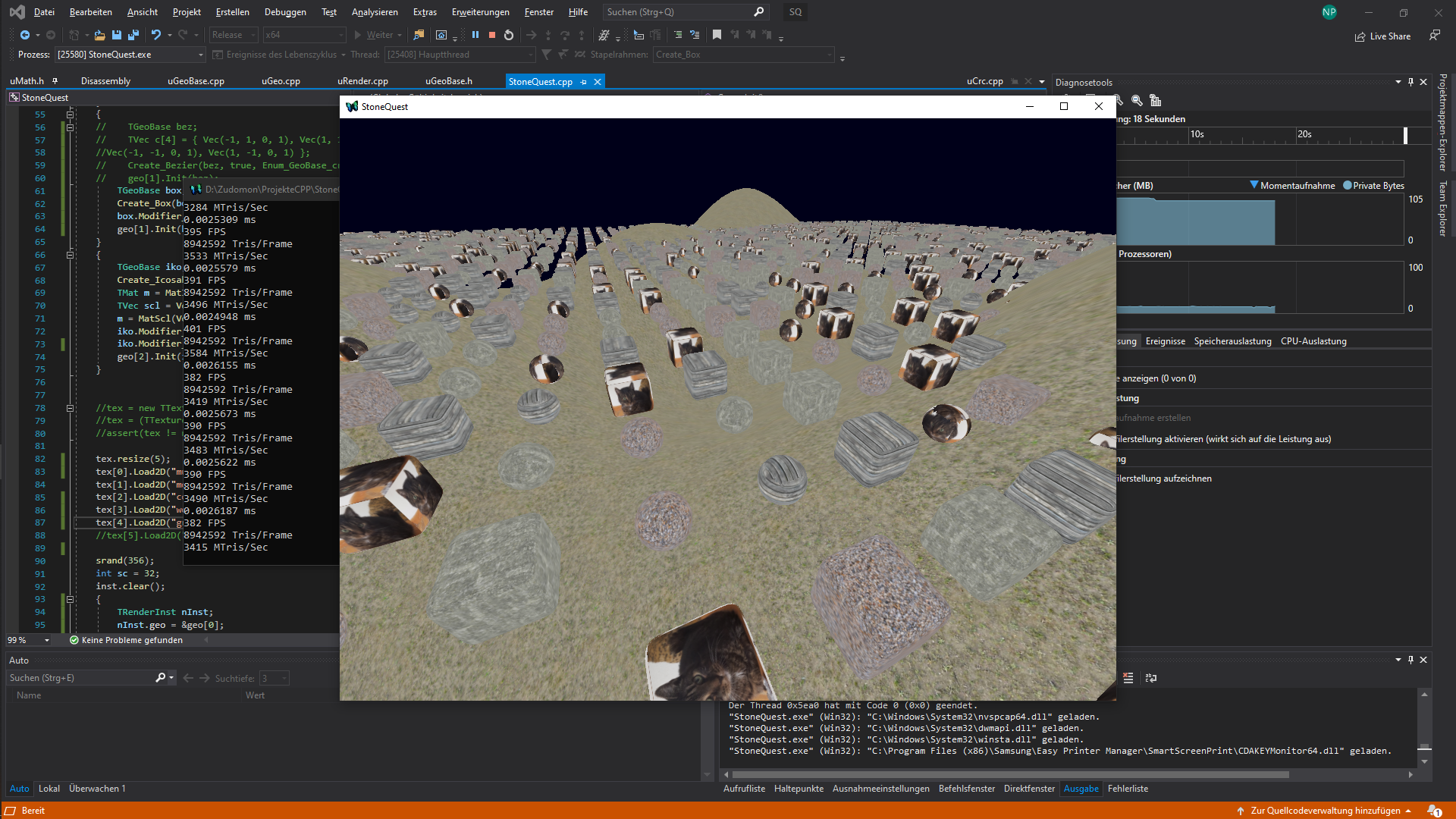
Task: Select the Haltepunkte tab at the bottom
Action: pos(799,789)
